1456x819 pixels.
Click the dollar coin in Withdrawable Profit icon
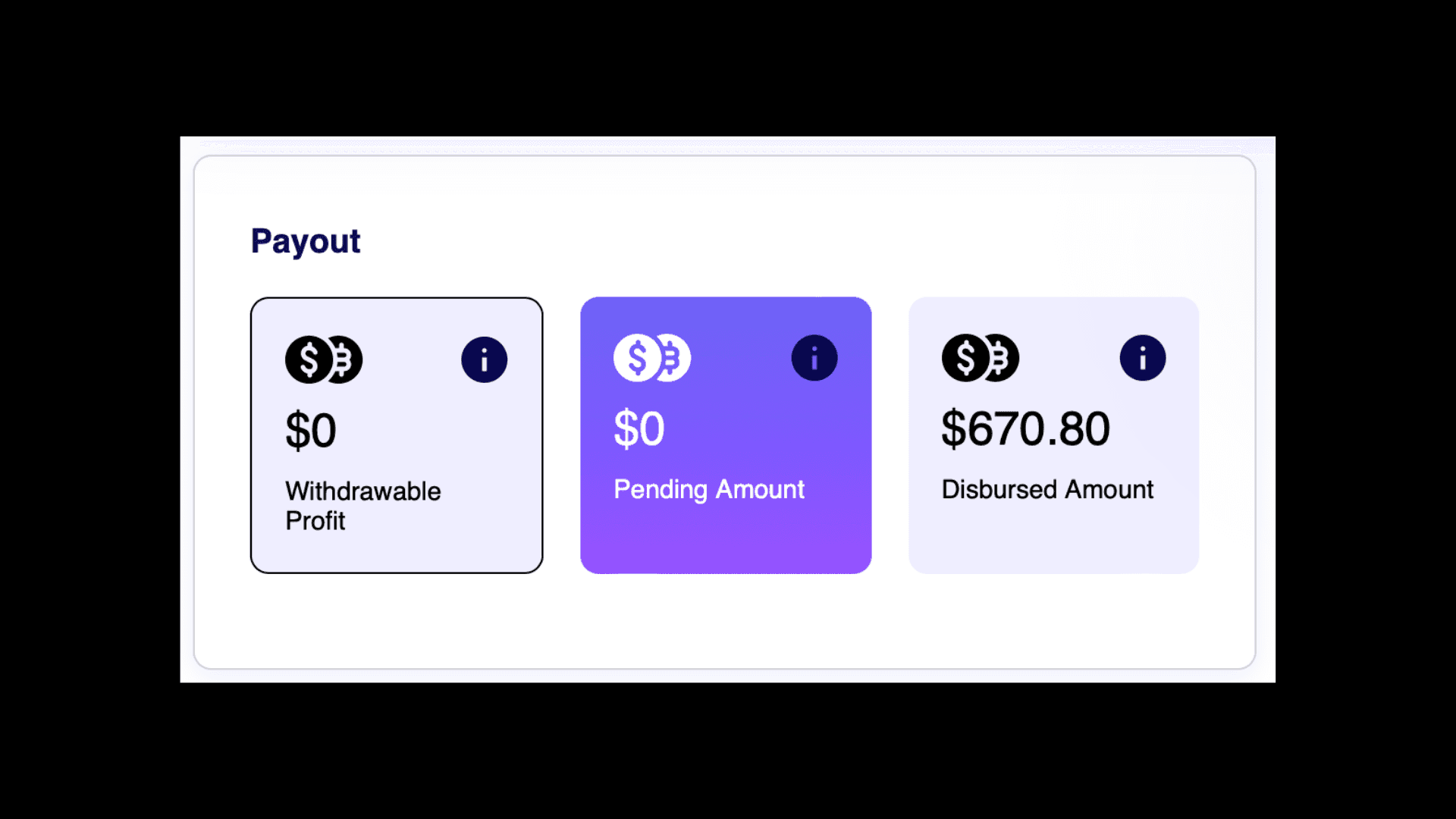309,359
